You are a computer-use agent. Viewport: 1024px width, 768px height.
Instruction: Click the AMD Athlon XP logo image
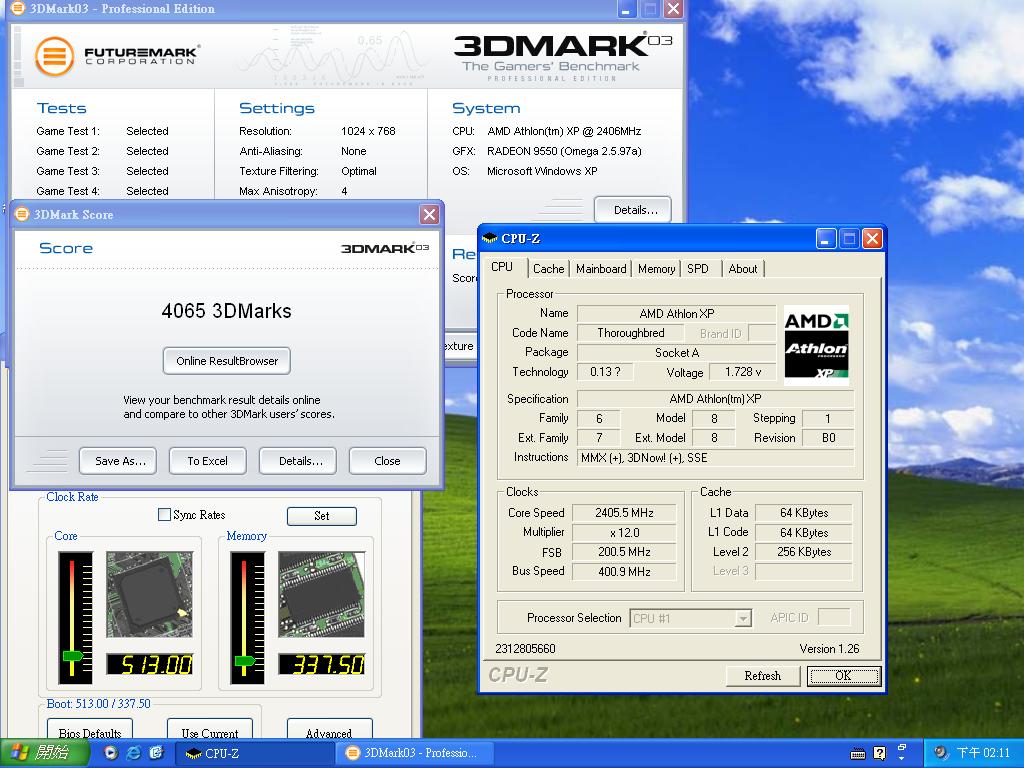point(816,345)
